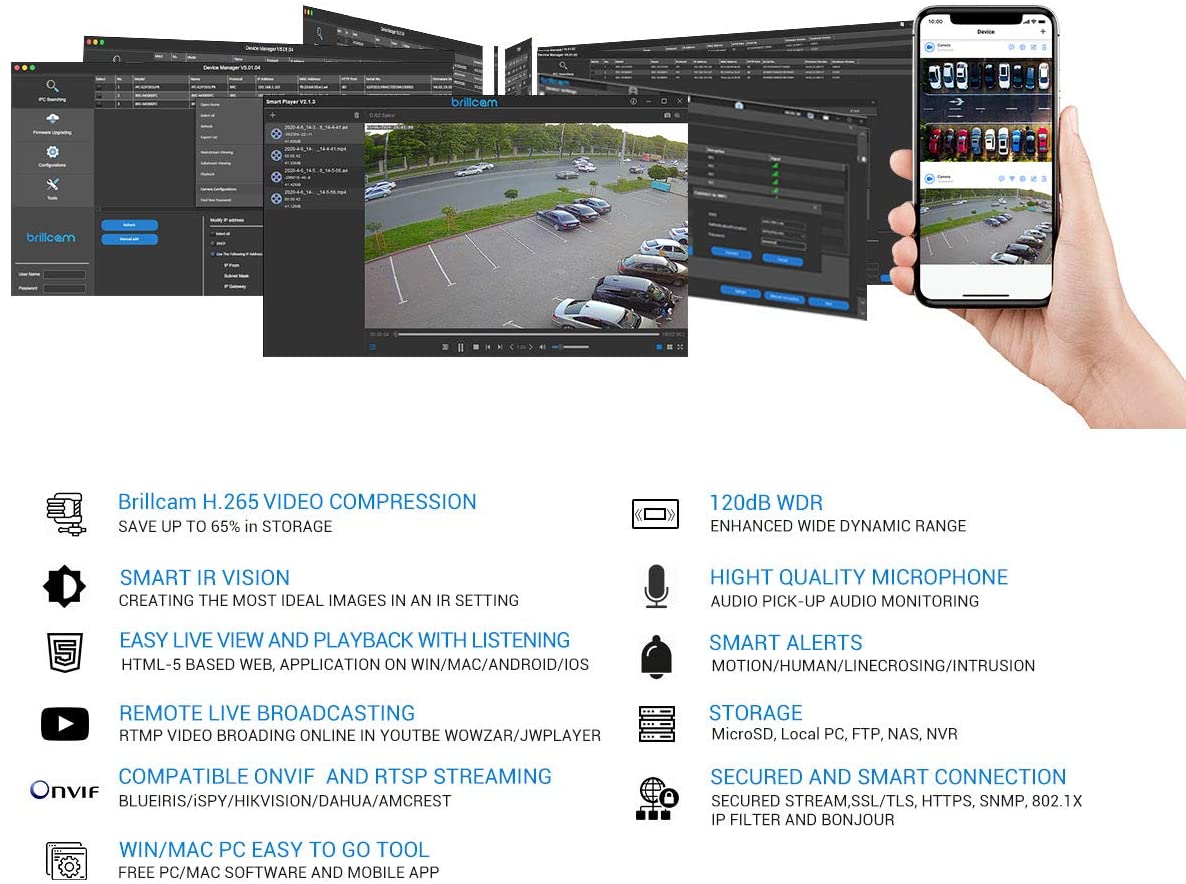Skip to previous video in Smart Player
This screenshot has height=884, width=1186.
click(x=488, y=347)
